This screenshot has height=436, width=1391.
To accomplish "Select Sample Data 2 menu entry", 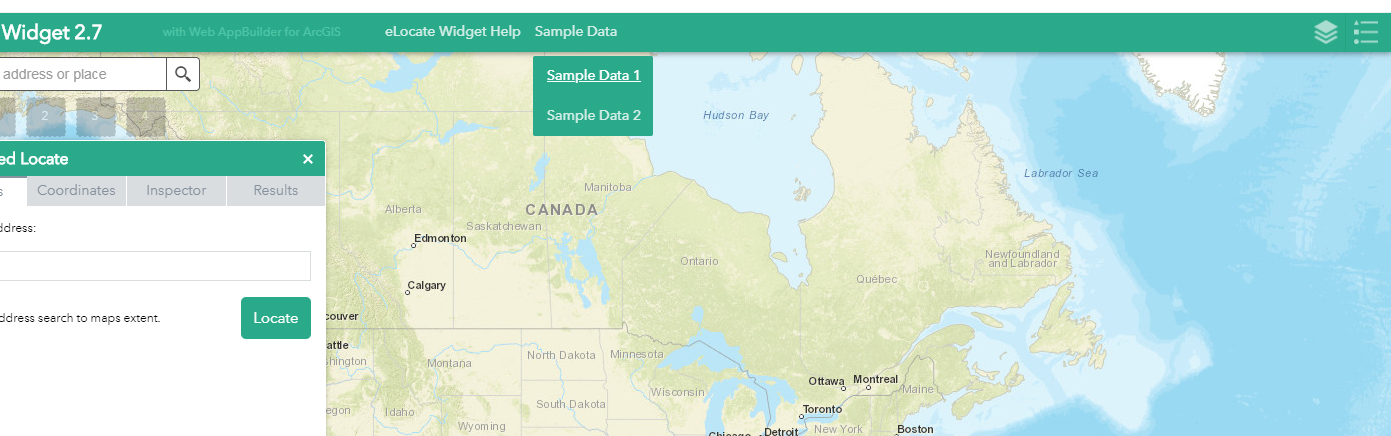I will pos(593,115).
